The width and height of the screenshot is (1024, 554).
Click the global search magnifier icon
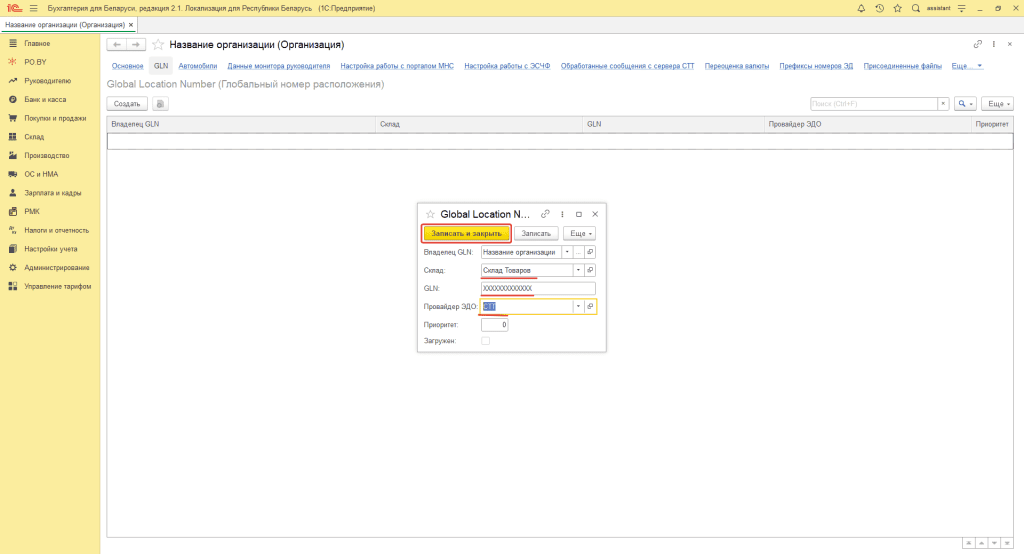915,8
